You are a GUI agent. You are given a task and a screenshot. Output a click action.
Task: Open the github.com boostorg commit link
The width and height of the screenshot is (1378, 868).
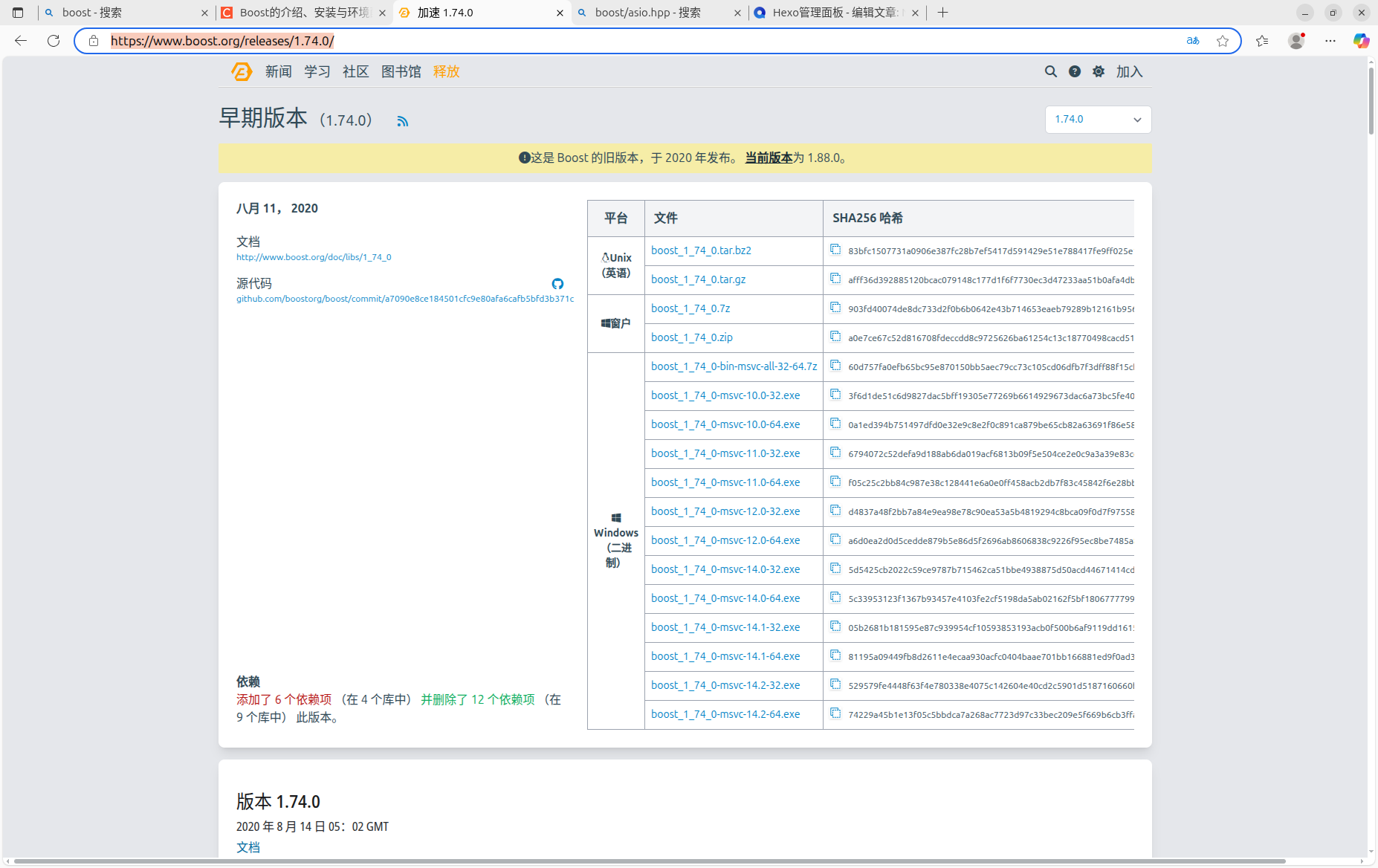point(405,299)
